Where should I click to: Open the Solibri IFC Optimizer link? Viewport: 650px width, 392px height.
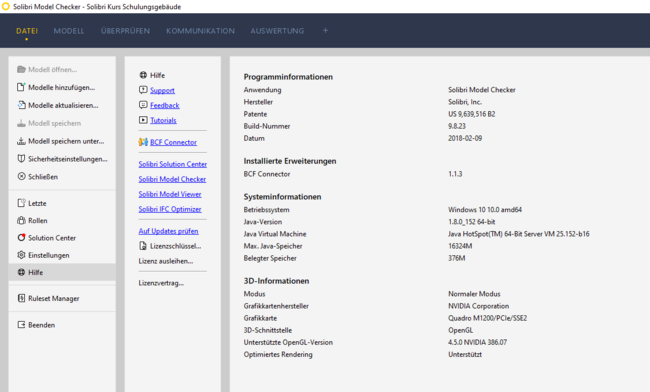click(170, 209)
